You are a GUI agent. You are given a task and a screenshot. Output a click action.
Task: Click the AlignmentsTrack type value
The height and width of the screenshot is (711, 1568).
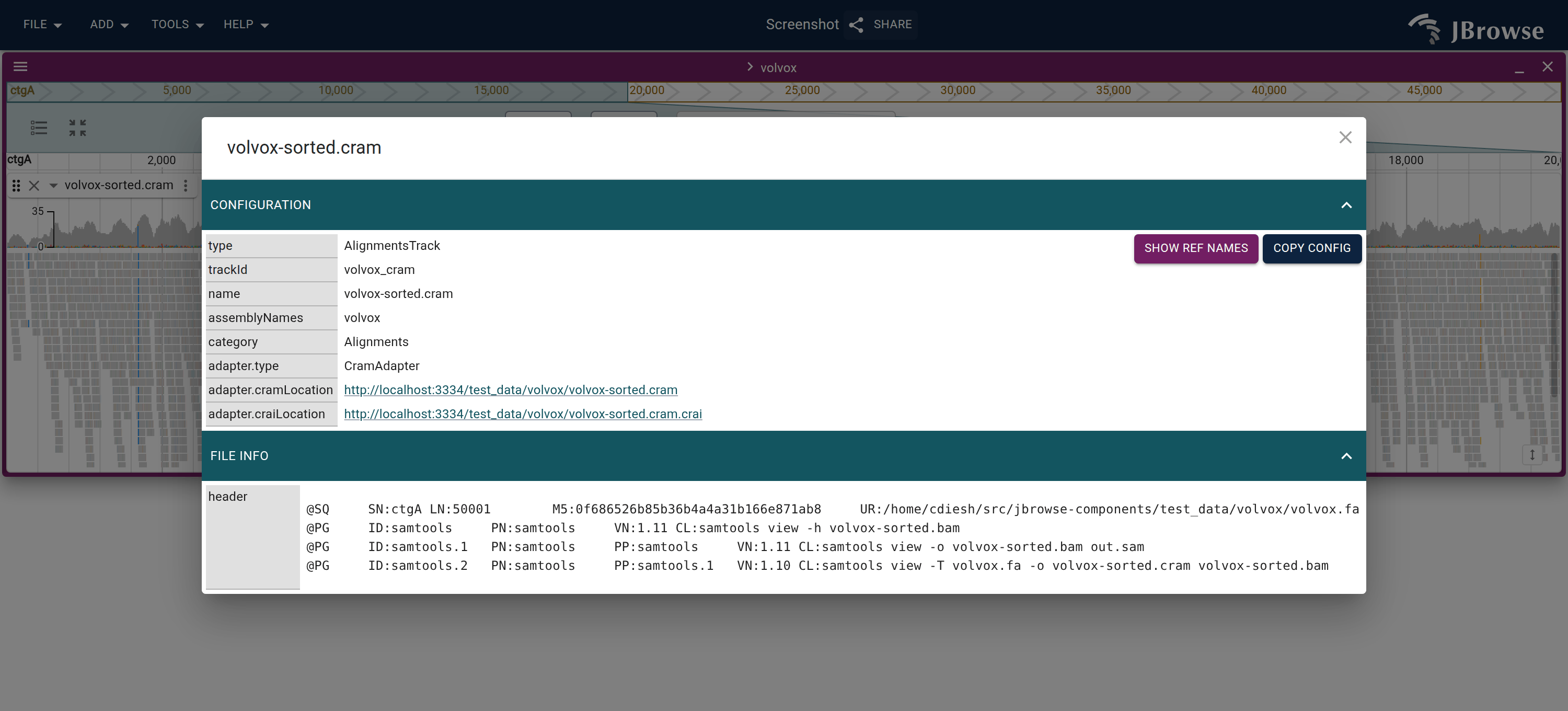click(x=391, y=246)
